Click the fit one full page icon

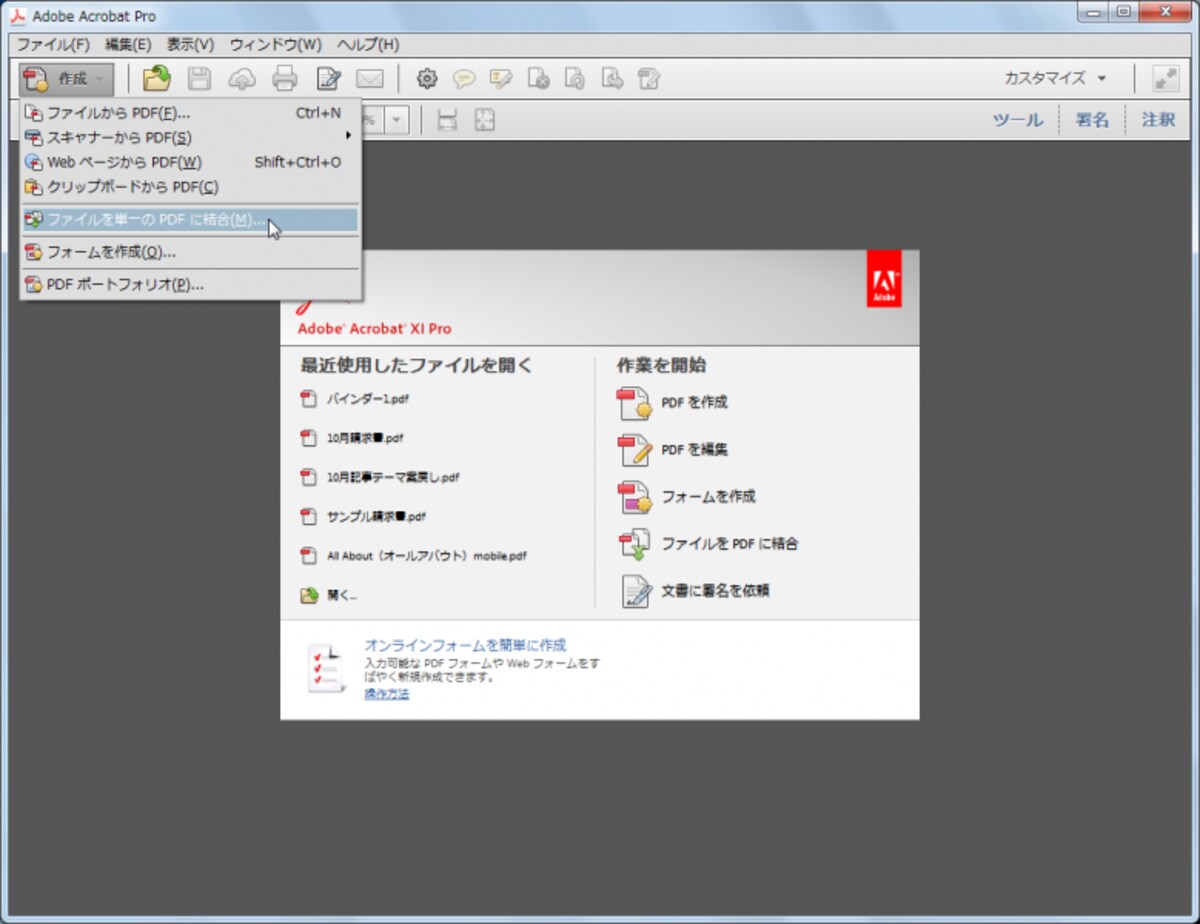[484, 120]
